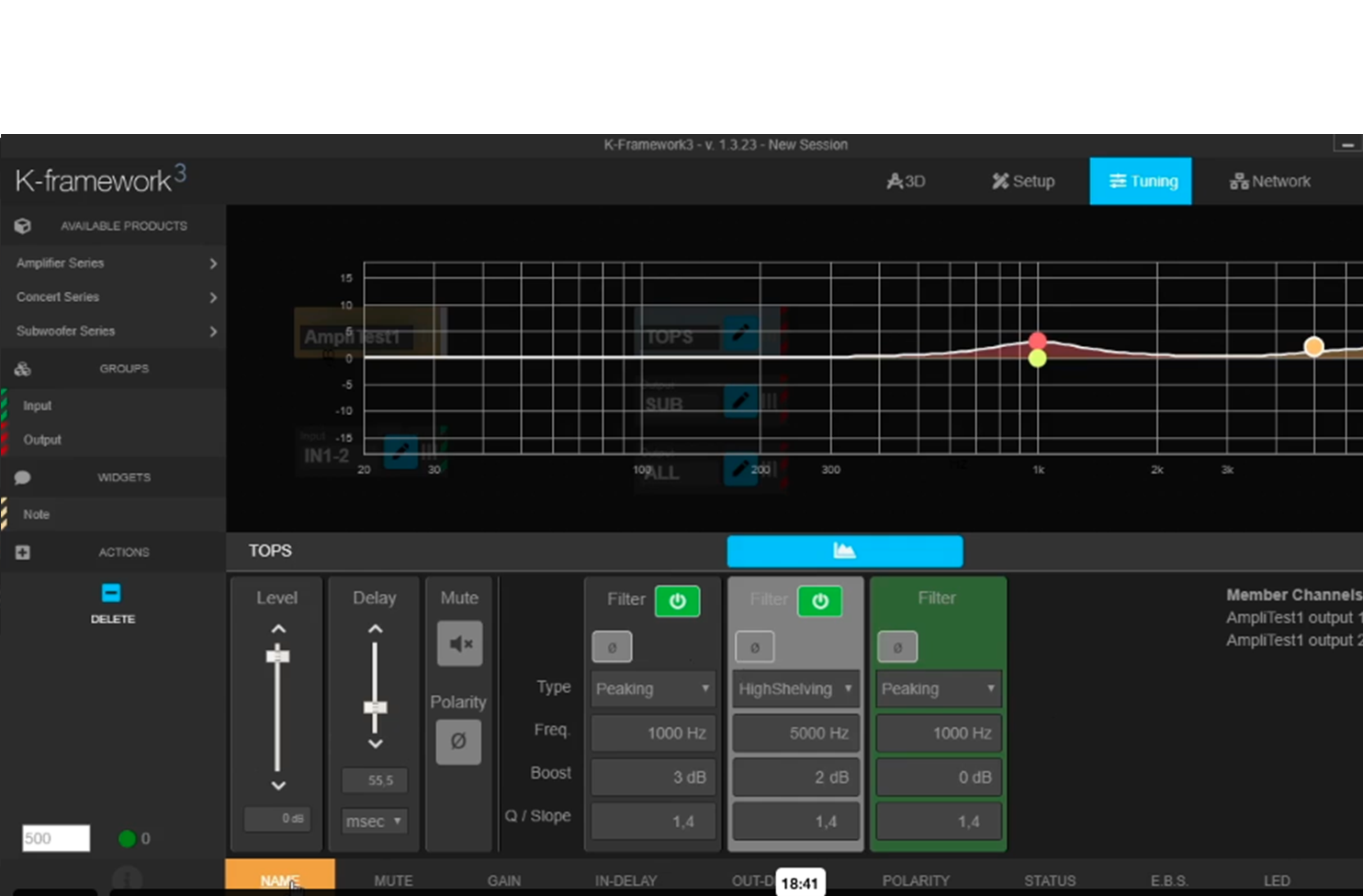
Task: Open the HighShelving filter type dropdown
Action: pyautogui.click(x=794, y=689)
